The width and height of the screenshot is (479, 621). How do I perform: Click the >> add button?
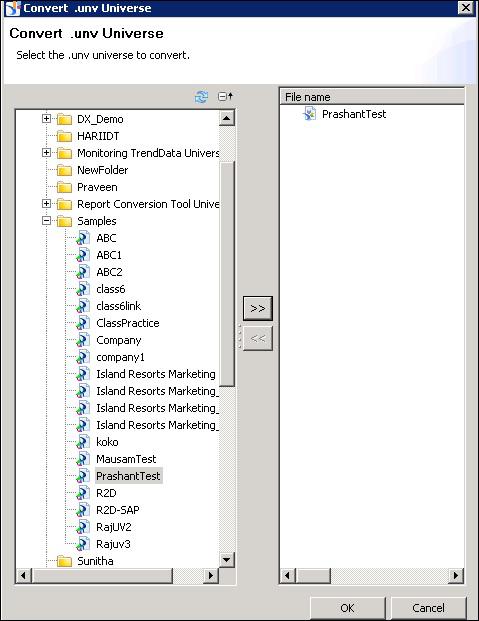(258, 308)
